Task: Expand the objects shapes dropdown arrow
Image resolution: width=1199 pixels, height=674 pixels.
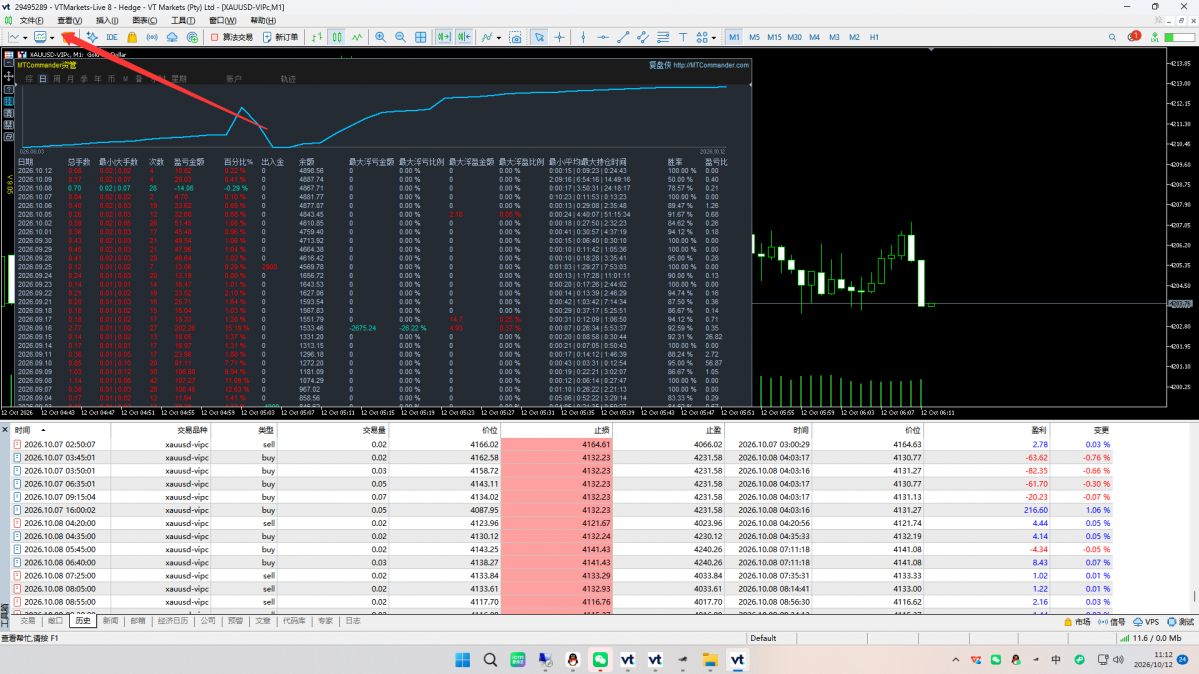Action: pos(713,37)
